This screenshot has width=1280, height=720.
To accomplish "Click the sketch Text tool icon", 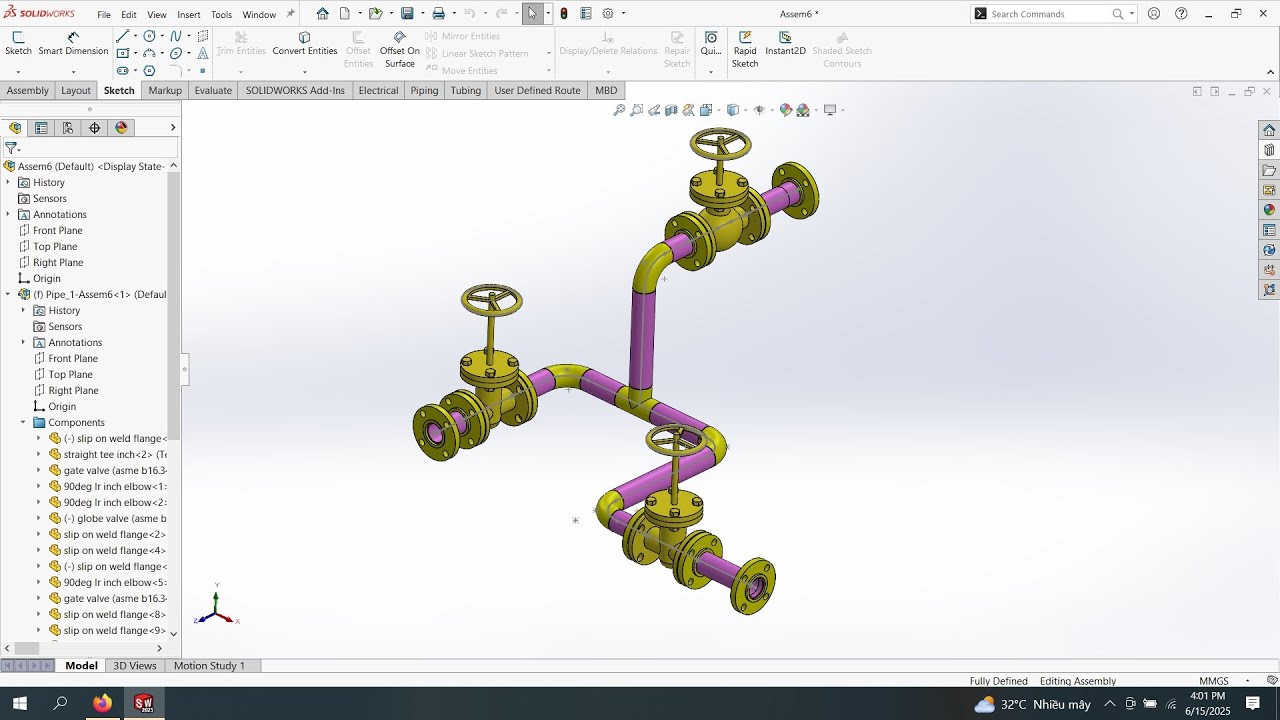I will [203, 53].
